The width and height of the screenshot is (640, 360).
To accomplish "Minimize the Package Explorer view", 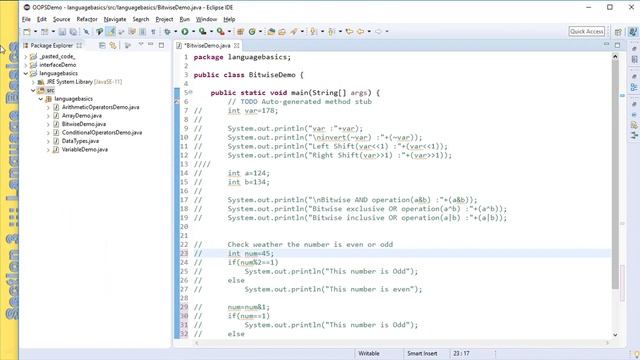I will 151,44.
